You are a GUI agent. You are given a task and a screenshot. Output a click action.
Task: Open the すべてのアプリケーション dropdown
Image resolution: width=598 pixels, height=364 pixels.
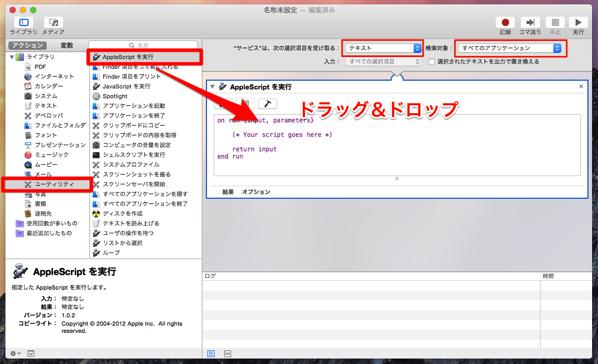[510, 48]
